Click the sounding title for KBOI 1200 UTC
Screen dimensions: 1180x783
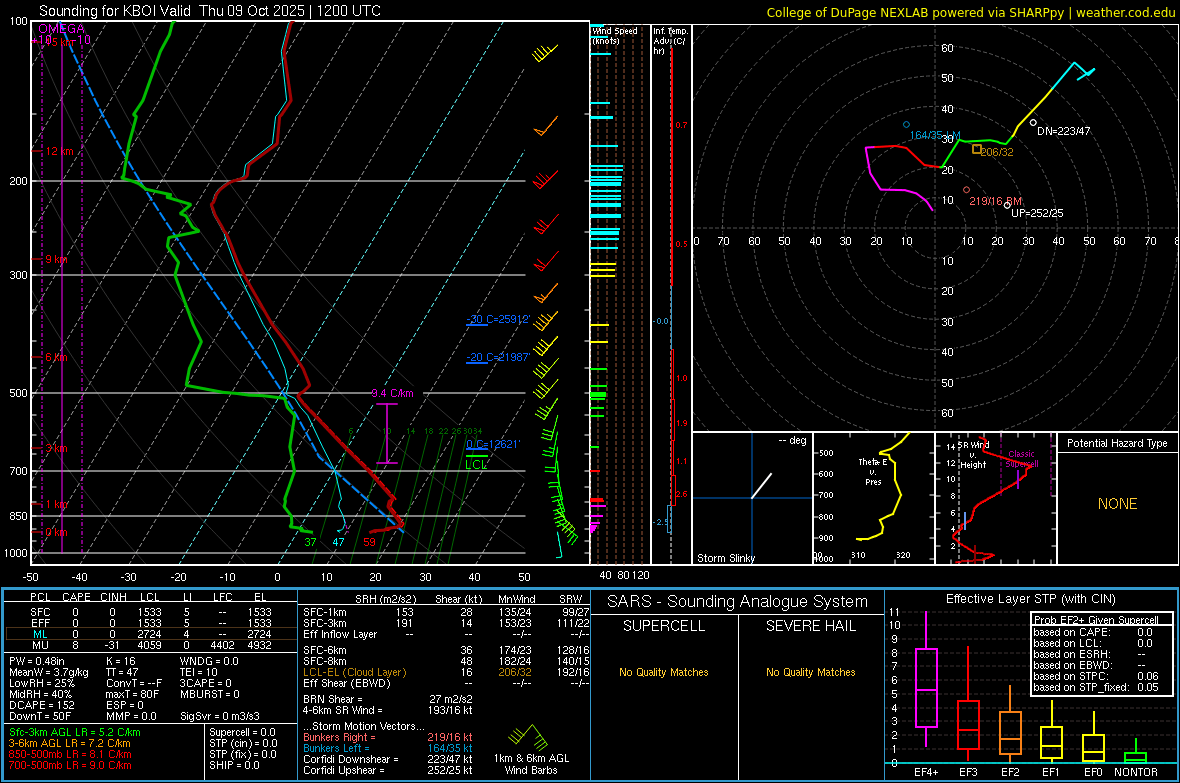[210, 11]
